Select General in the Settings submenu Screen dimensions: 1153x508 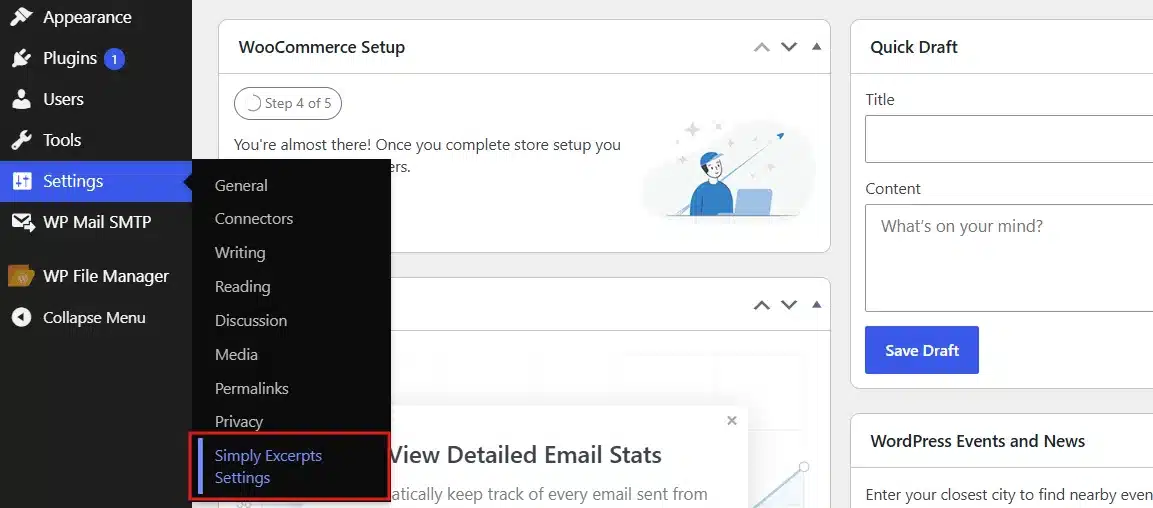pyautogui.click(x=241, y=185)
